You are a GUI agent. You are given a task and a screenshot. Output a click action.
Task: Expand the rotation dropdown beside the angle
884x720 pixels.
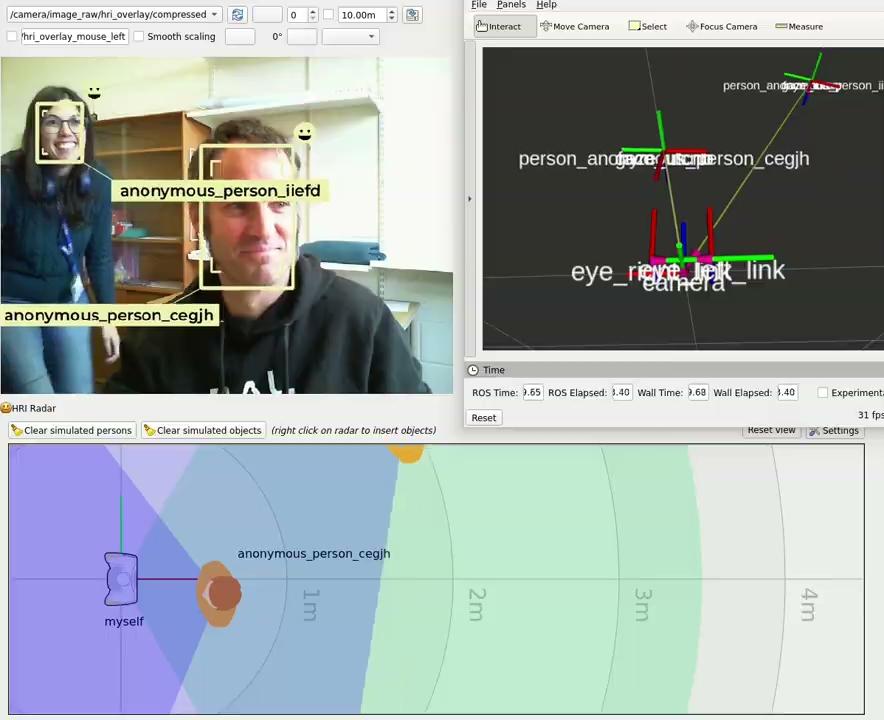[350, 37]
